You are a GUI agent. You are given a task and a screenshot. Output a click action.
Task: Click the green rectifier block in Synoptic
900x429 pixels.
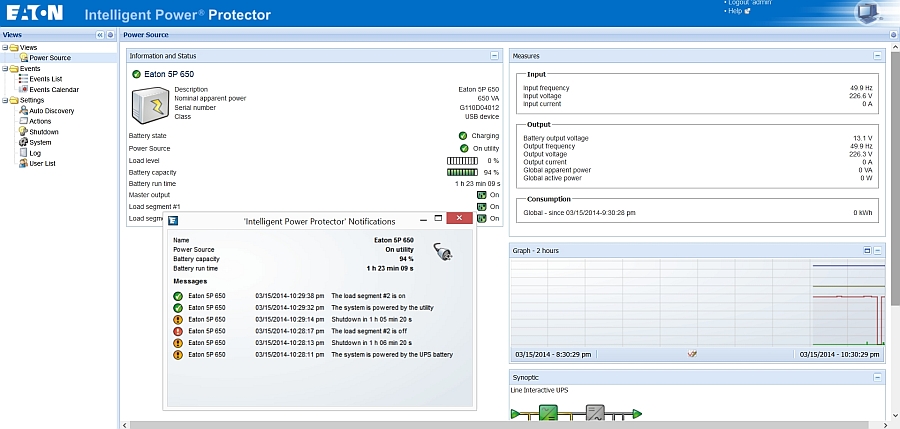tap(548, 413)
